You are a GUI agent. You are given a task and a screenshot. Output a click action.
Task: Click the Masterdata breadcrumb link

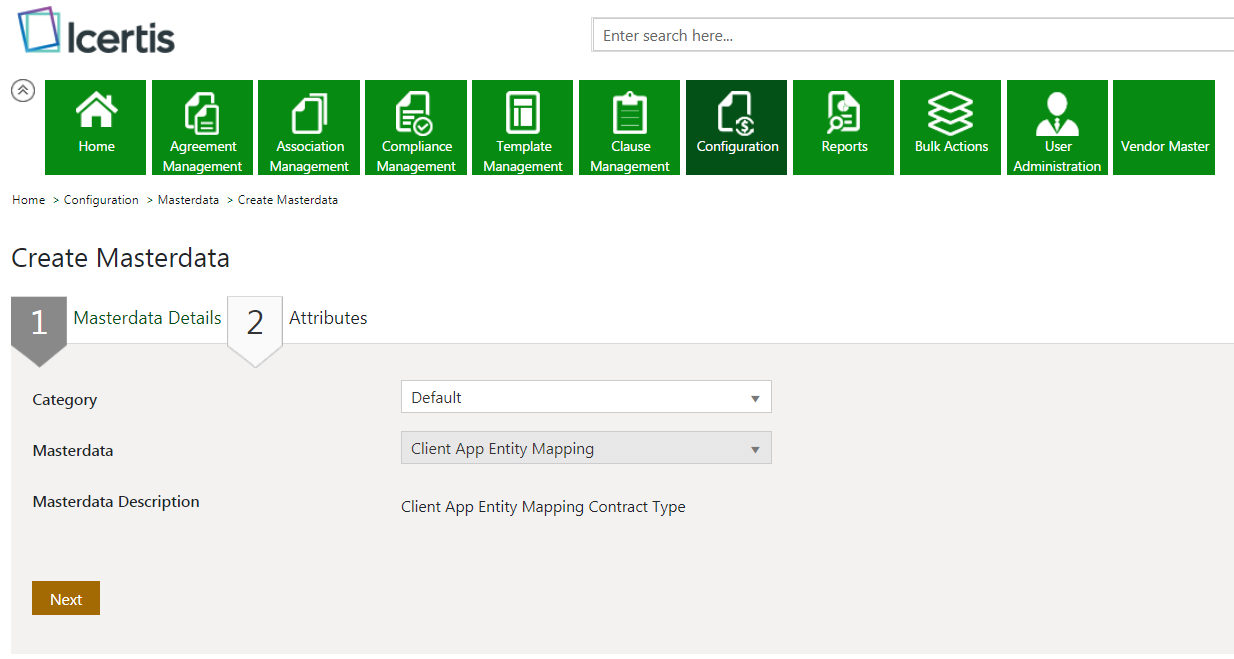(188, 200)
